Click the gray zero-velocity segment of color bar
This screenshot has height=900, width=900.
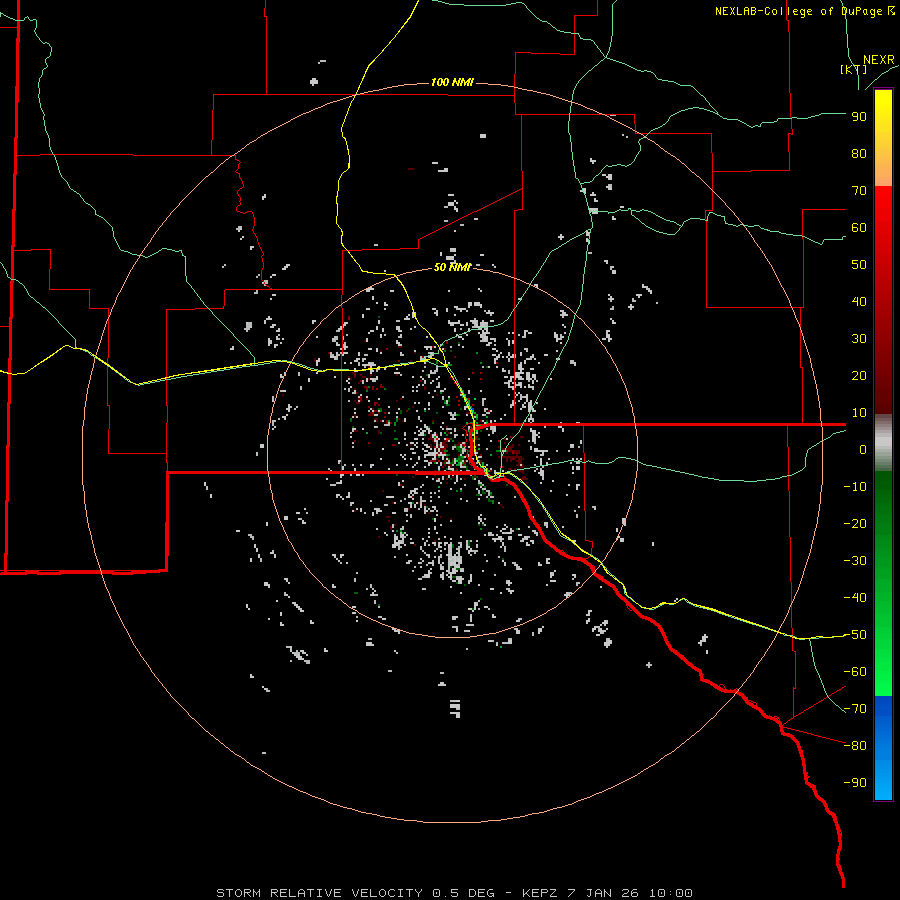[883, 443]
